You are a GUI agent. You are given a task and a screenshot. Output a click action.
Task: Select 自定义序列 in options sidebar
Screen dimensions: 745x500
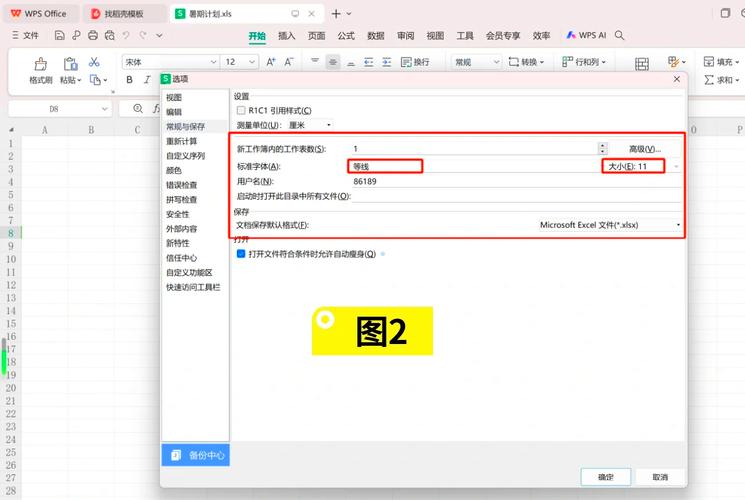pos(185,156)
